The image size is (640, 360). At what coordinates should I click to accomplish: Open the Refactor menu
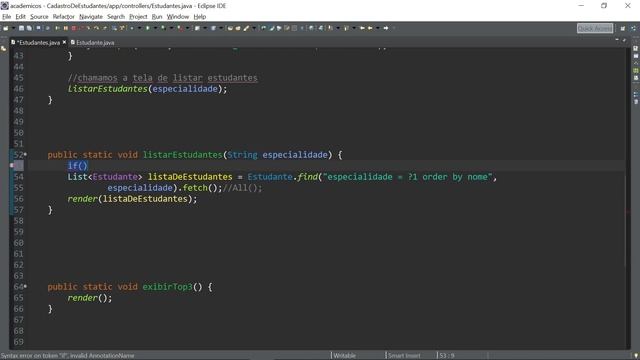coord(64,17)
